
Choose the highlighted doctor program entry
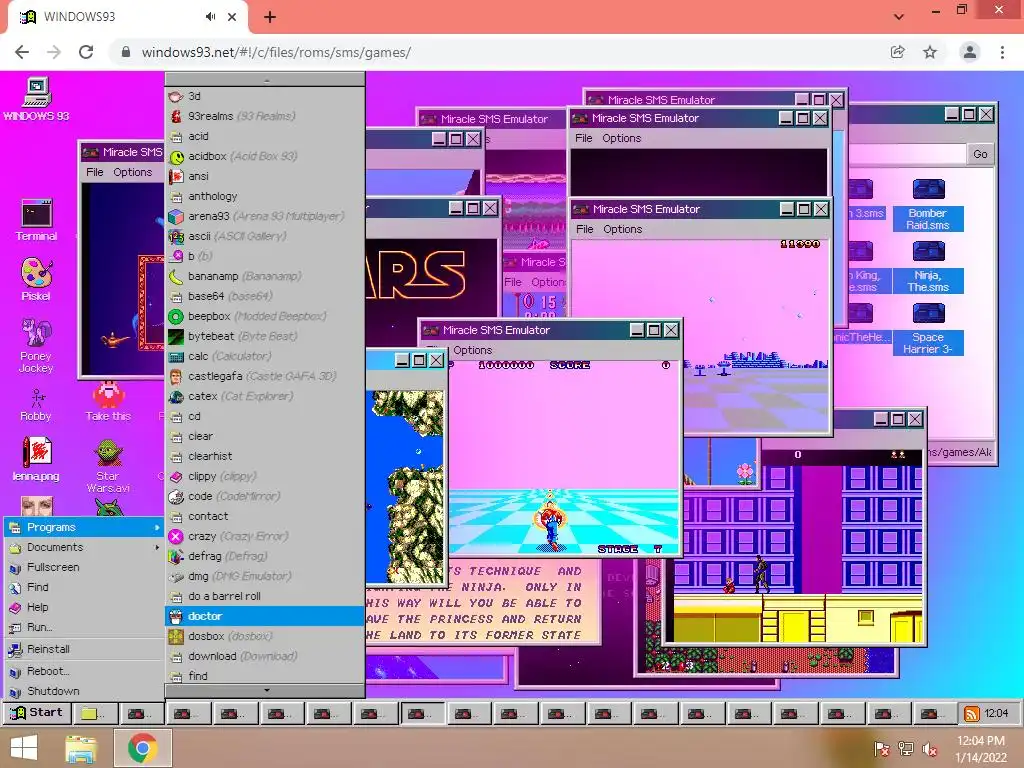click(264, 616)
